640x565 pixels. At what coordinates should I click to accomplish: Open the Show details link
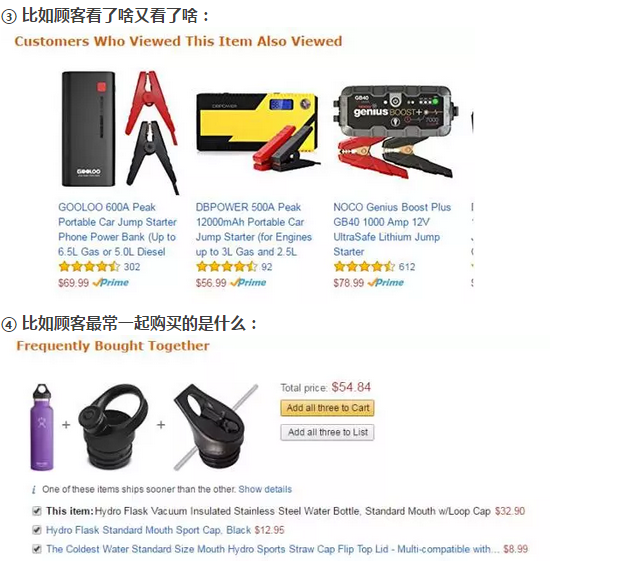pos(265,489)
